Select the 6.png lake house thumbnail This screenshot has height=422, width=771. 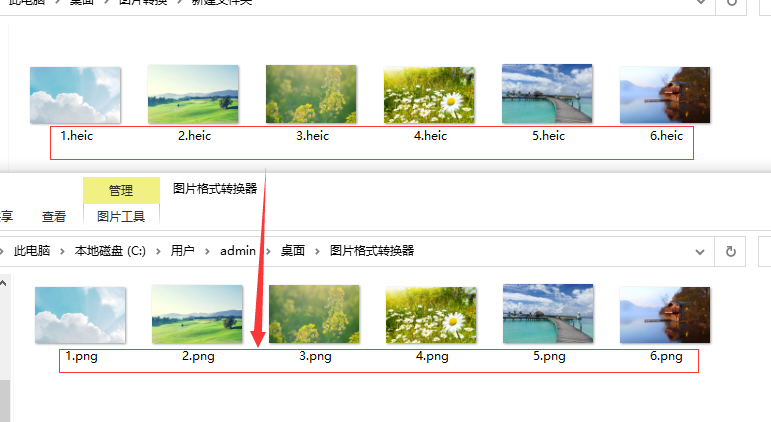tap(665, 315)
